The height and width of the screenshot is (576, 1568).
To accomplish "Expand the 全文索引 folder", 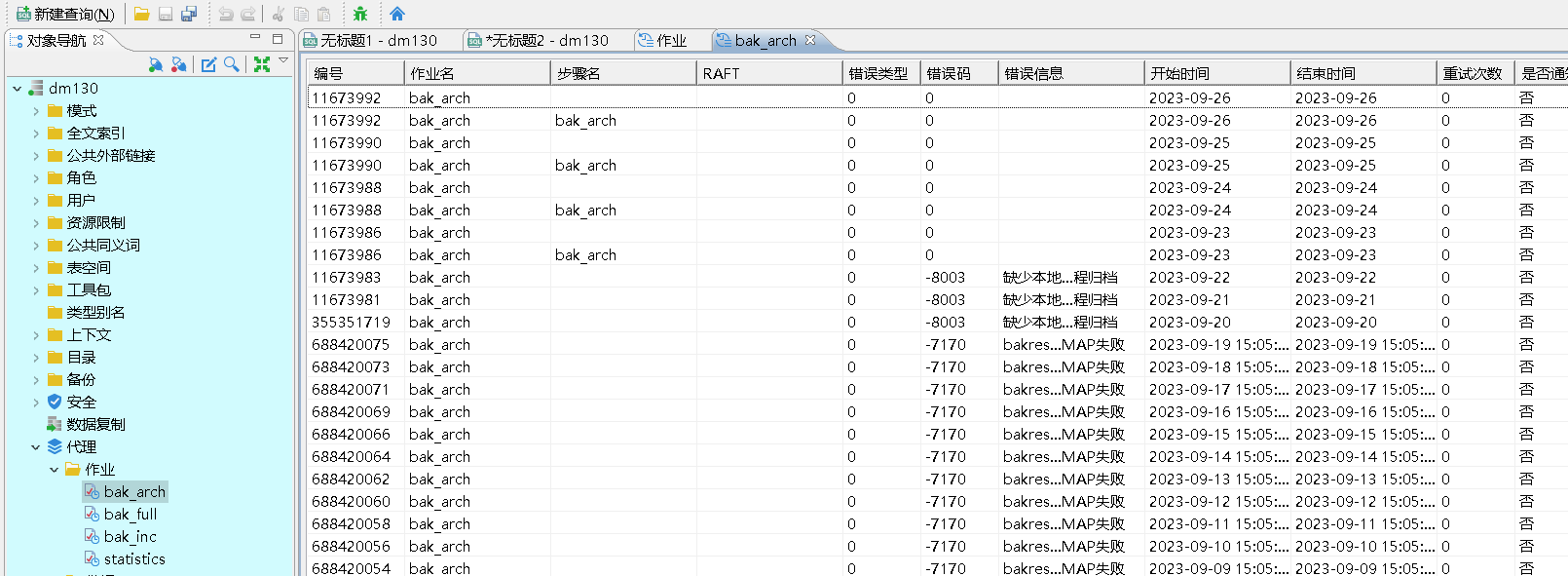I will [36, 134].
